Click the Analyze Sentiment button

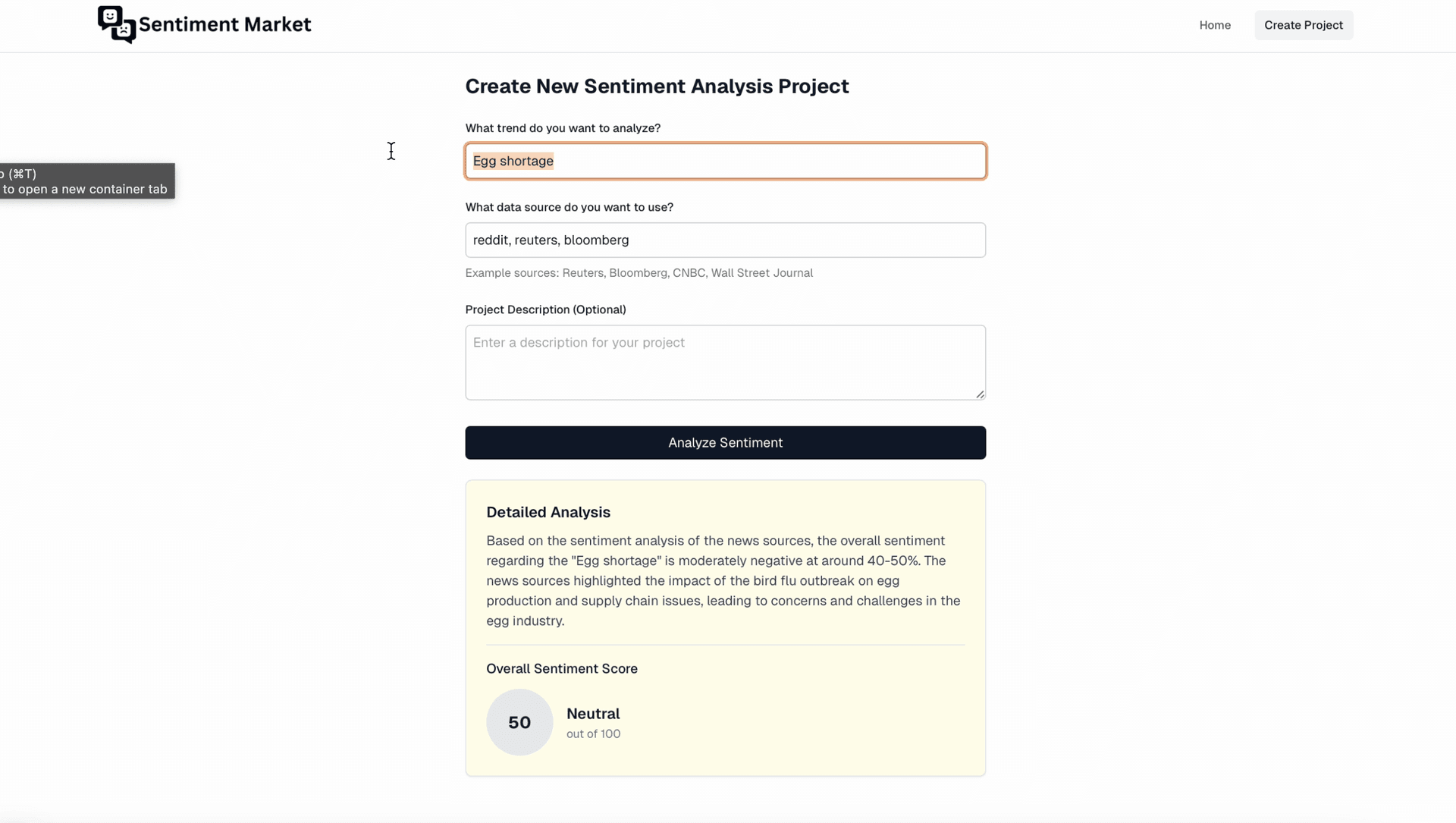tap(725, 442)
